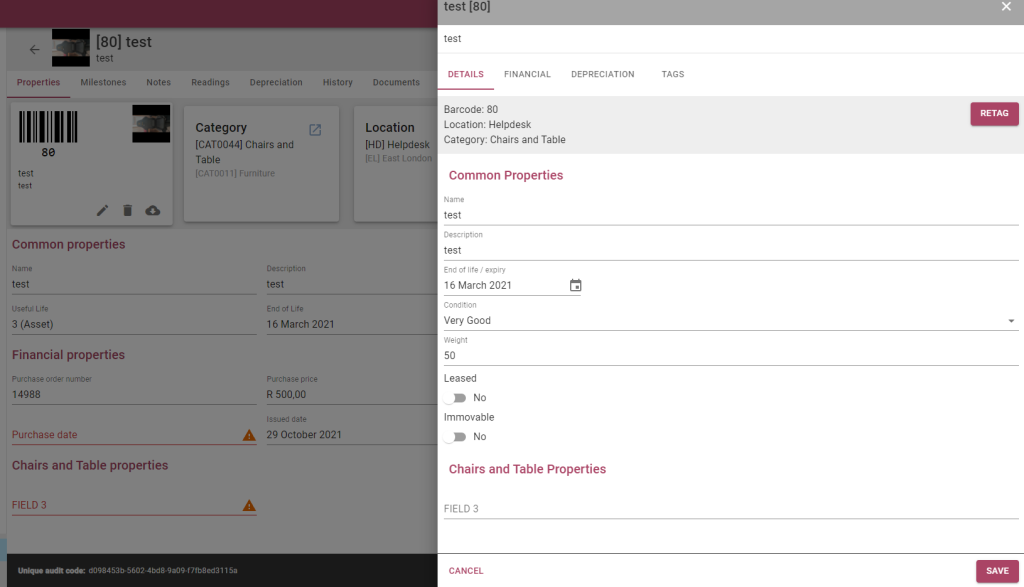This screenshot has height=587, width=1024.
Task: Click the Description input field in edit panel
Action: tap(731, 251)
